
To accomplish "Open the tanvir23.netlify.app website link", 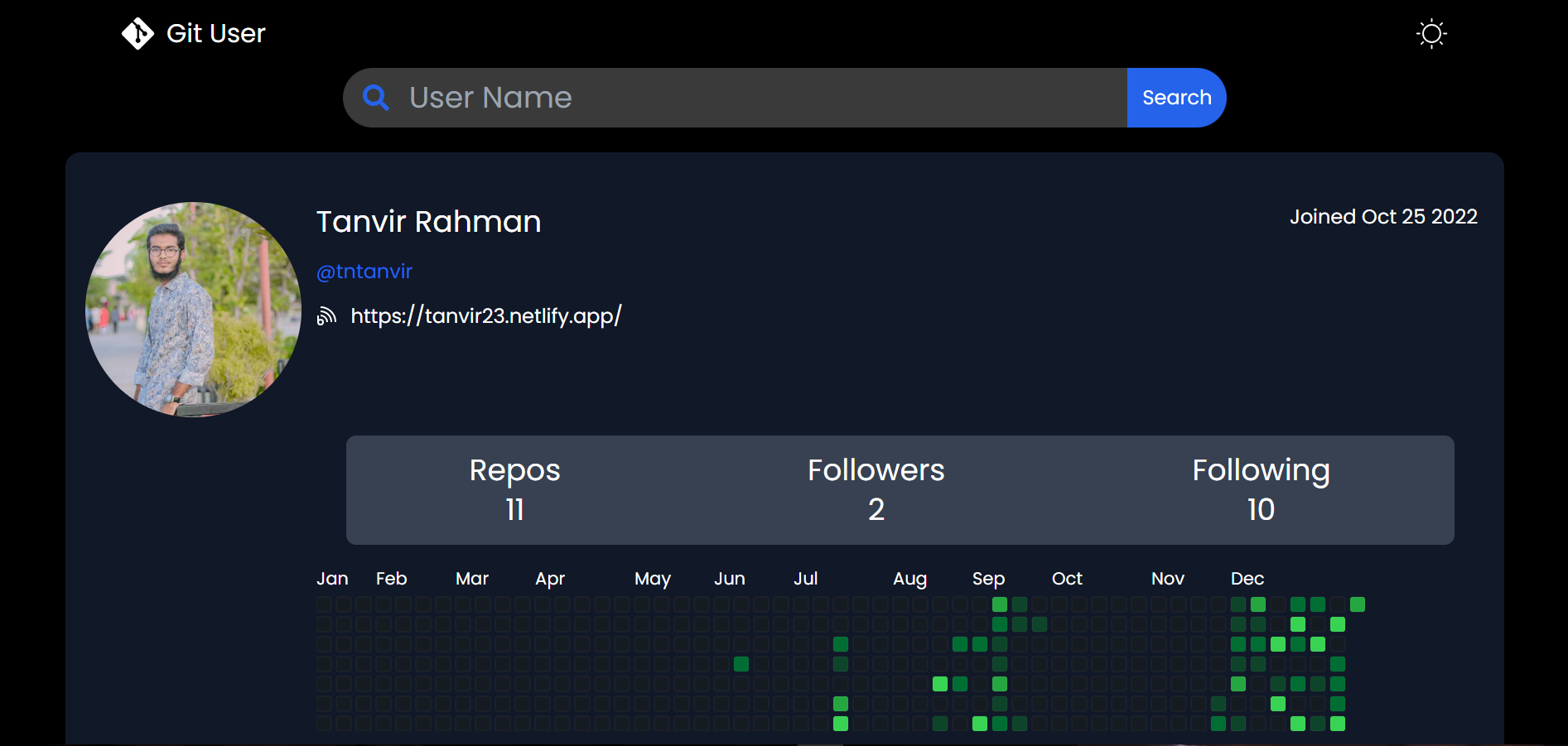I will 486,315.
